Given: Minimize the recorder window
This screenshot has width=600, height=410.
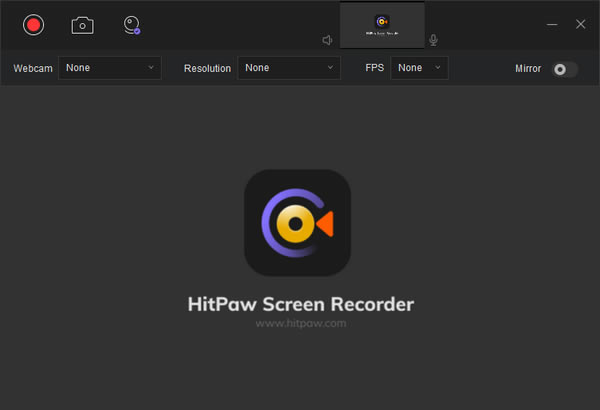Looking at the screenshot, I should pos(552,25).
